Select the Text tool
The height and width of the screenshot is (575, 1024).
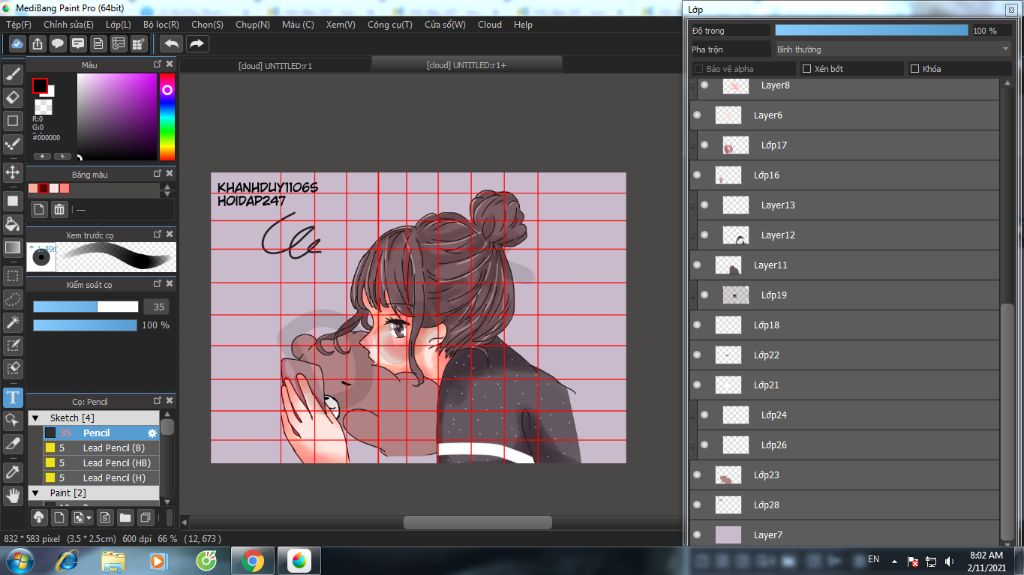click(12, 397)
